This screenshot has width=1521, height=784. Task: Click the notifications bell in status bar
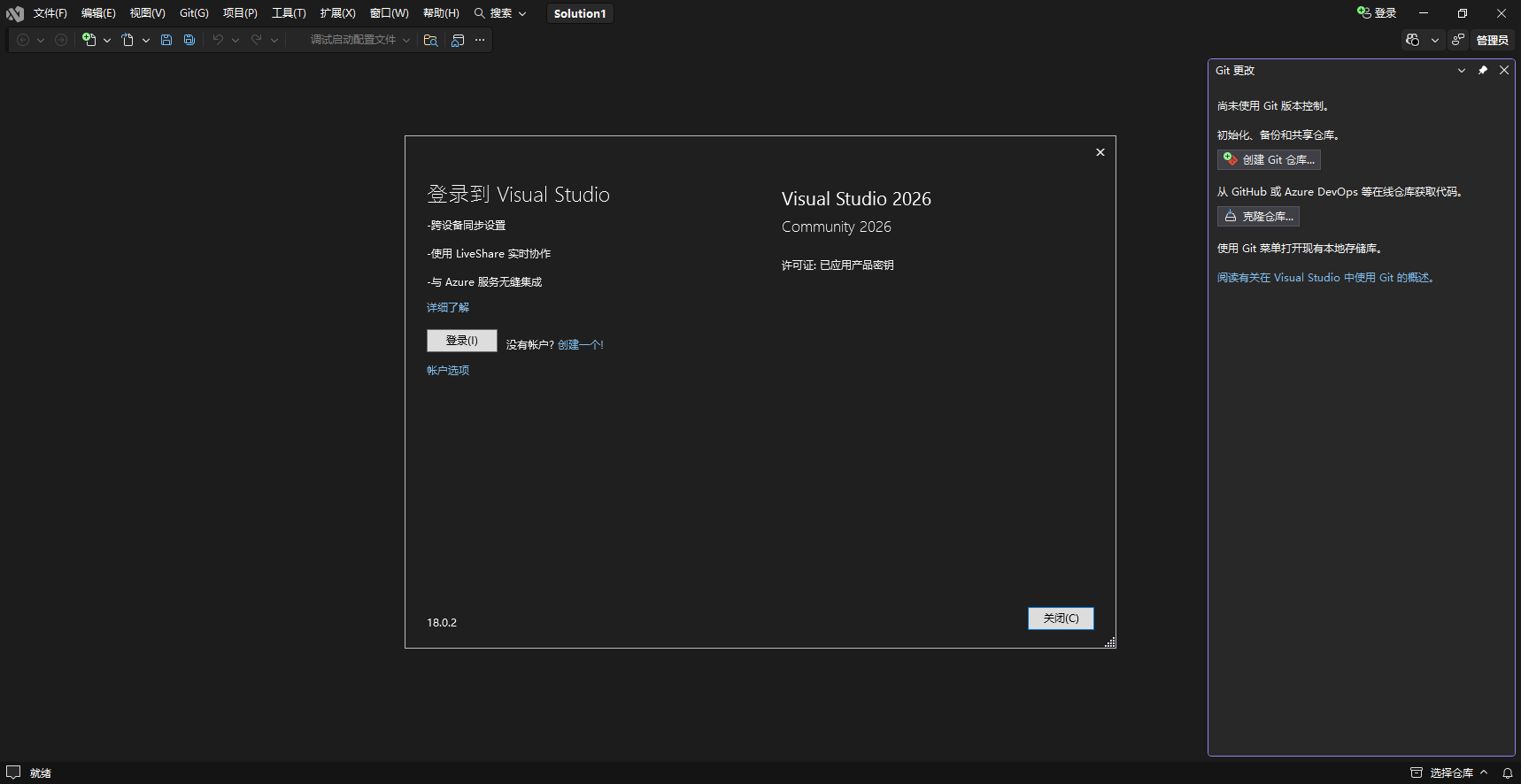1507,772
